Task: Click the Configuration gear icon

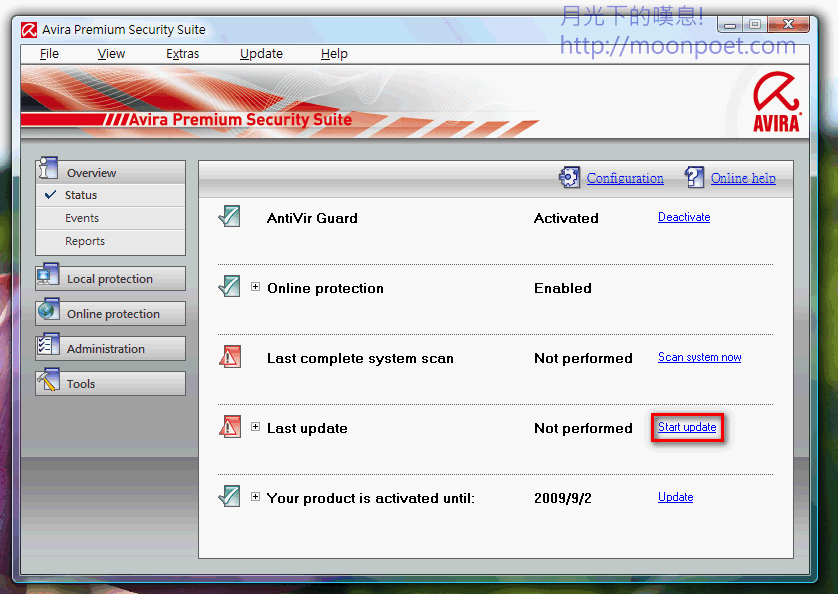Action: pos(569,178)
